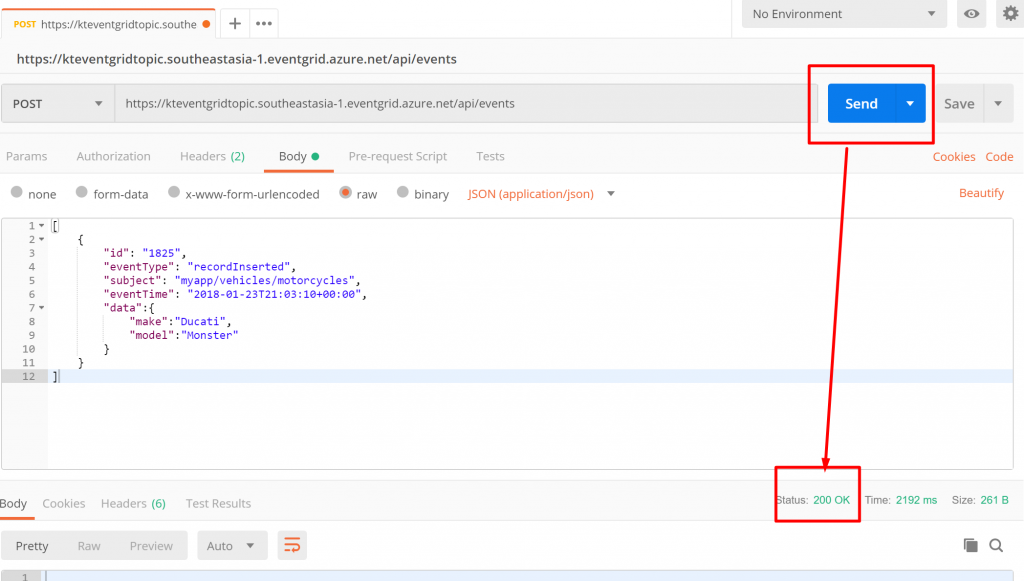Collapse the data object fold at line 7
The image size is (1024, 581).
[42, 307]
